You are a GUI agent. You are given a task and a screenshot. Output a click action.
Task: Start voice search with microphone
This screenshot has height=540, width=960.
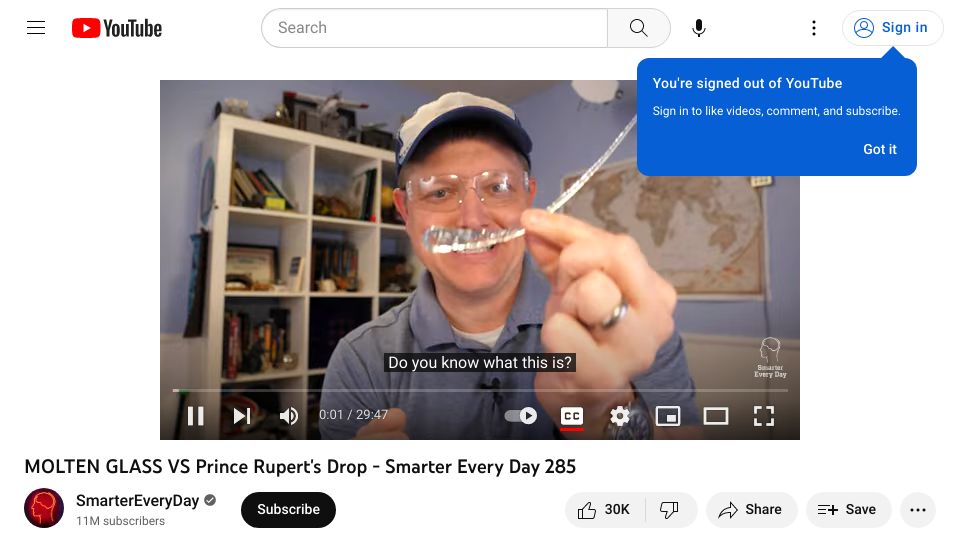click(699, 28)
